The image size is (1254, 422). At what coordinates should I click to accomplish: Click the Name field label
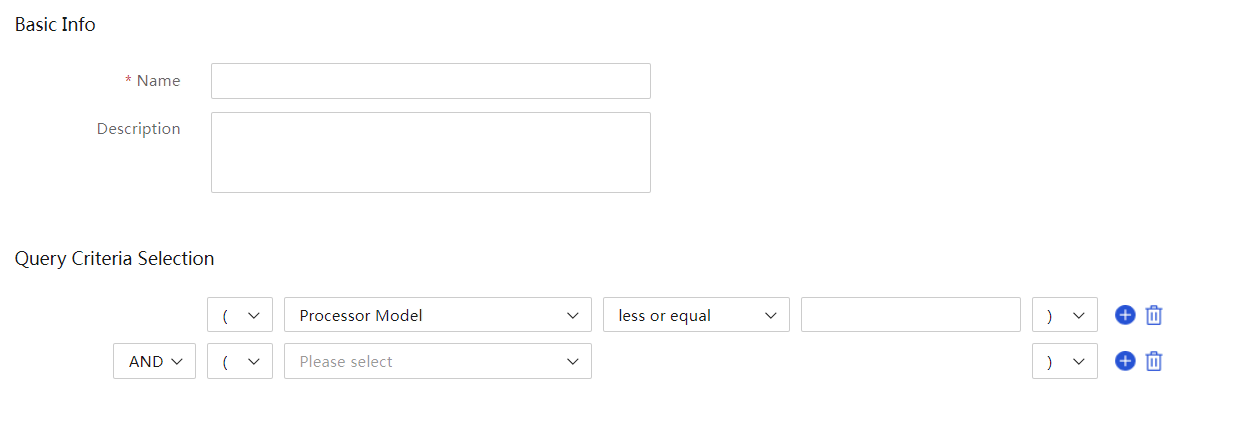pyautogui.click(x=158, y=81)
